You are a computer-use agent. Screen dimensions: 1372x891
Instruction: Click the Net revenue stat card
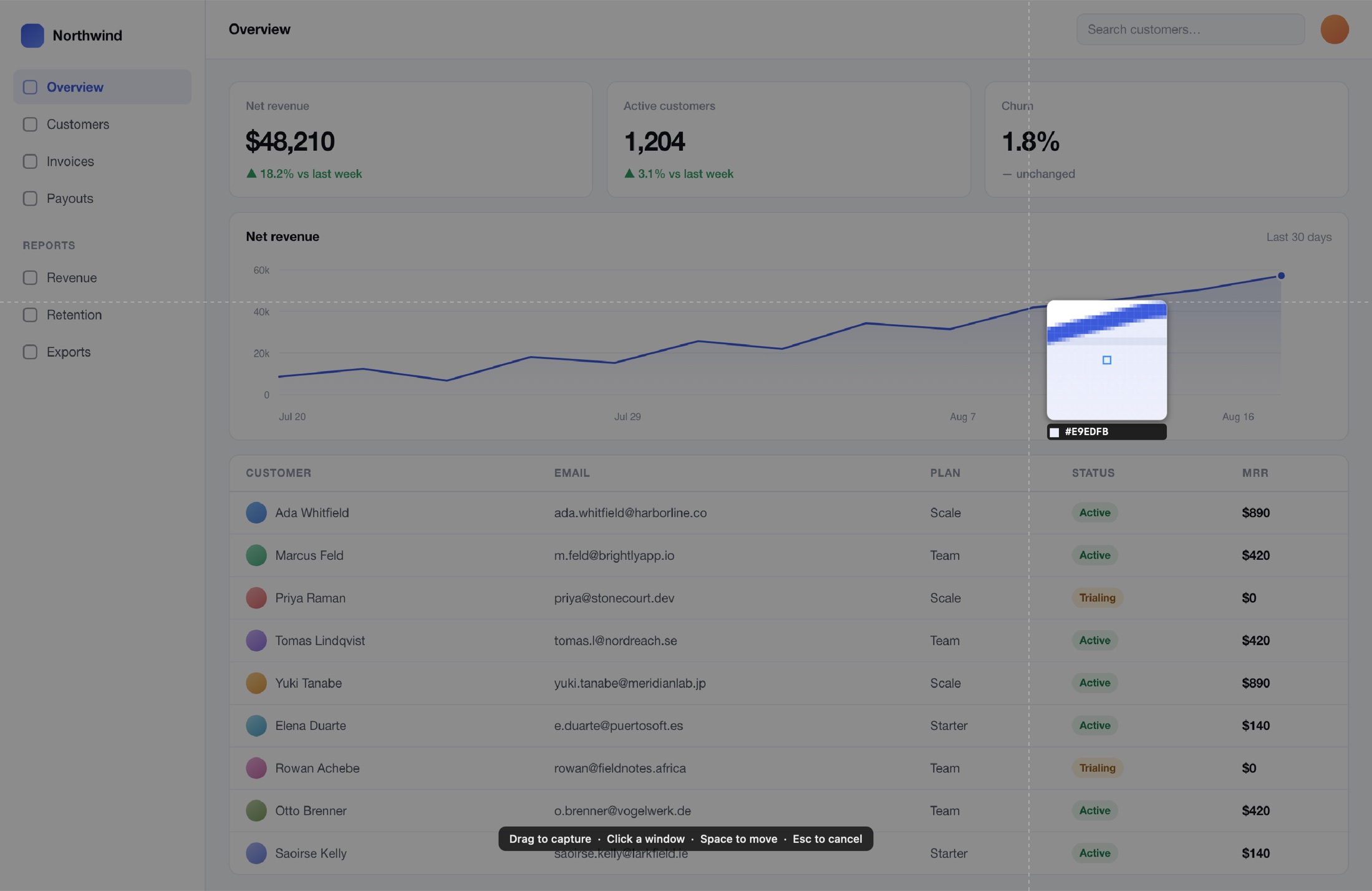tap(410, 140)
